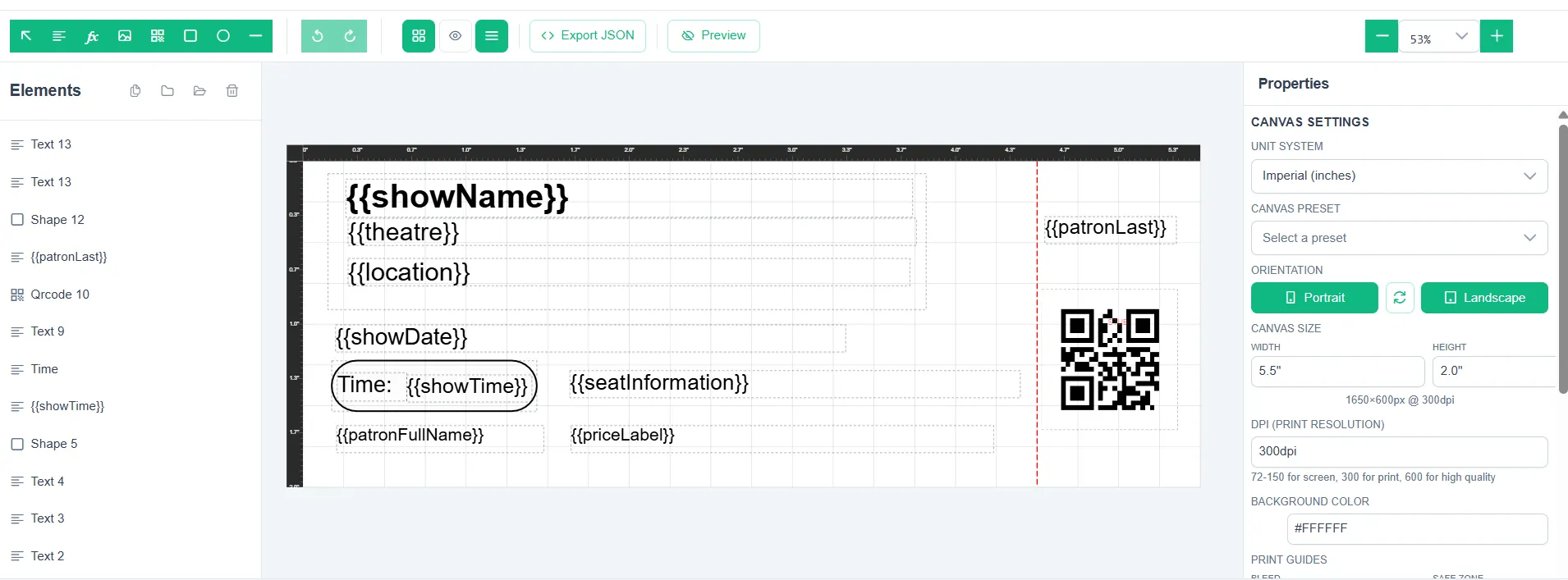Swap orientation with the rotate arrows icon
The height and width of the screenshot is (580, 1568).
click(1400, 298)
